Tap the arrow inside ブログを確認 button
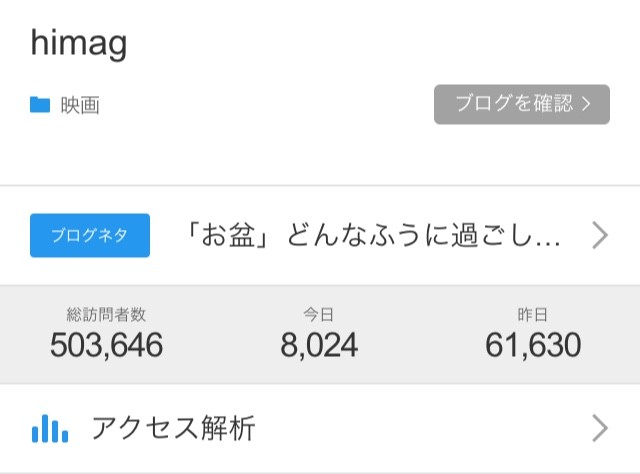Image resolution: width=640 pixels, height=474 pixels. click(587, 104)
